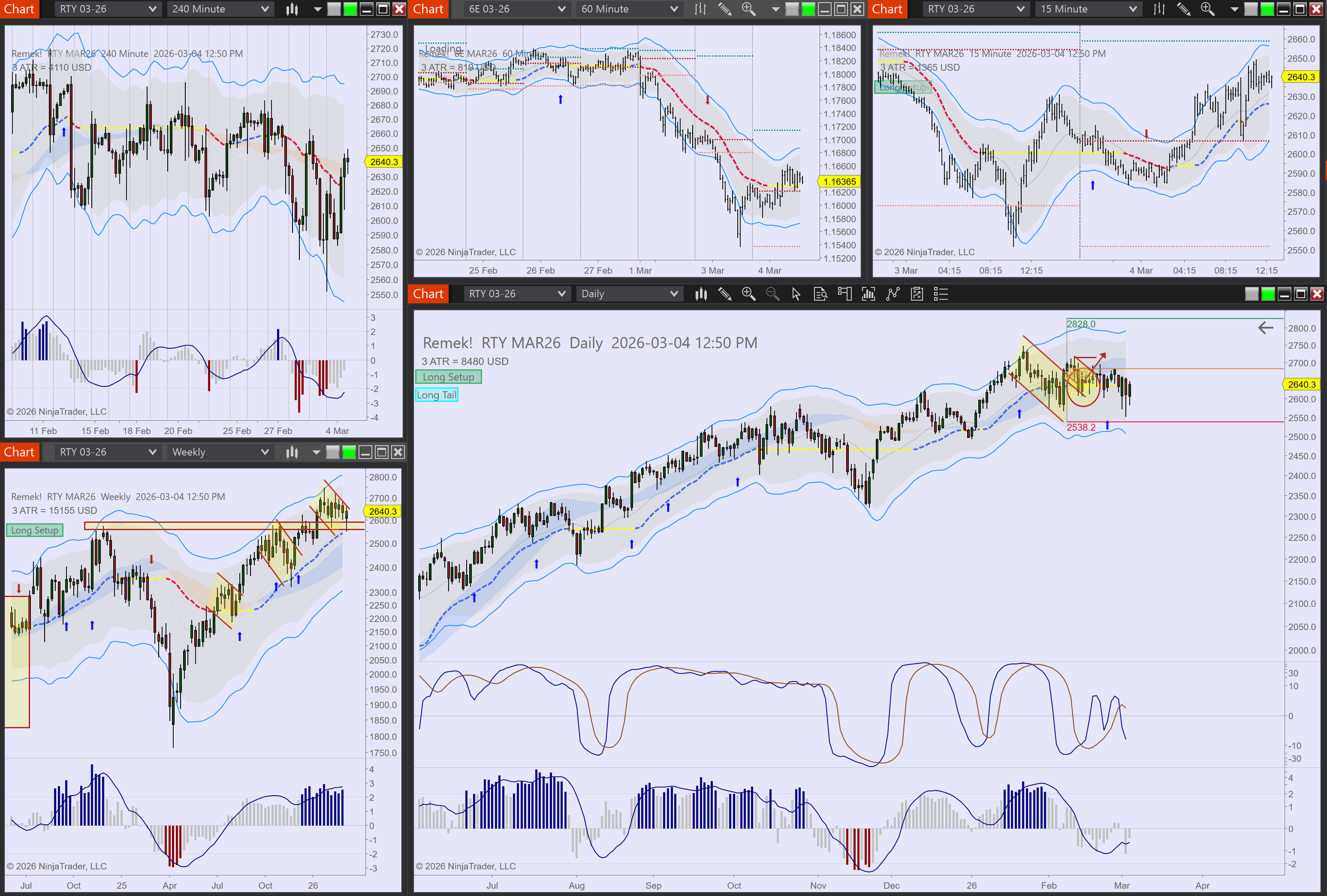1327x896 pixels.
Task: Click Chart tab of Weekly window
Action: point(20,452)
